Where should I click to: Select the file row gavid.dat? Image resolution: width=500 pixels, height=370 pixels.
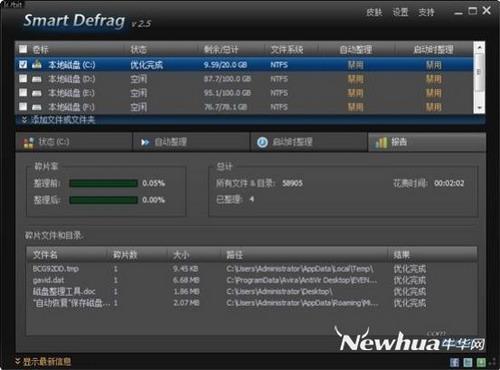click(x=252, y=280)
